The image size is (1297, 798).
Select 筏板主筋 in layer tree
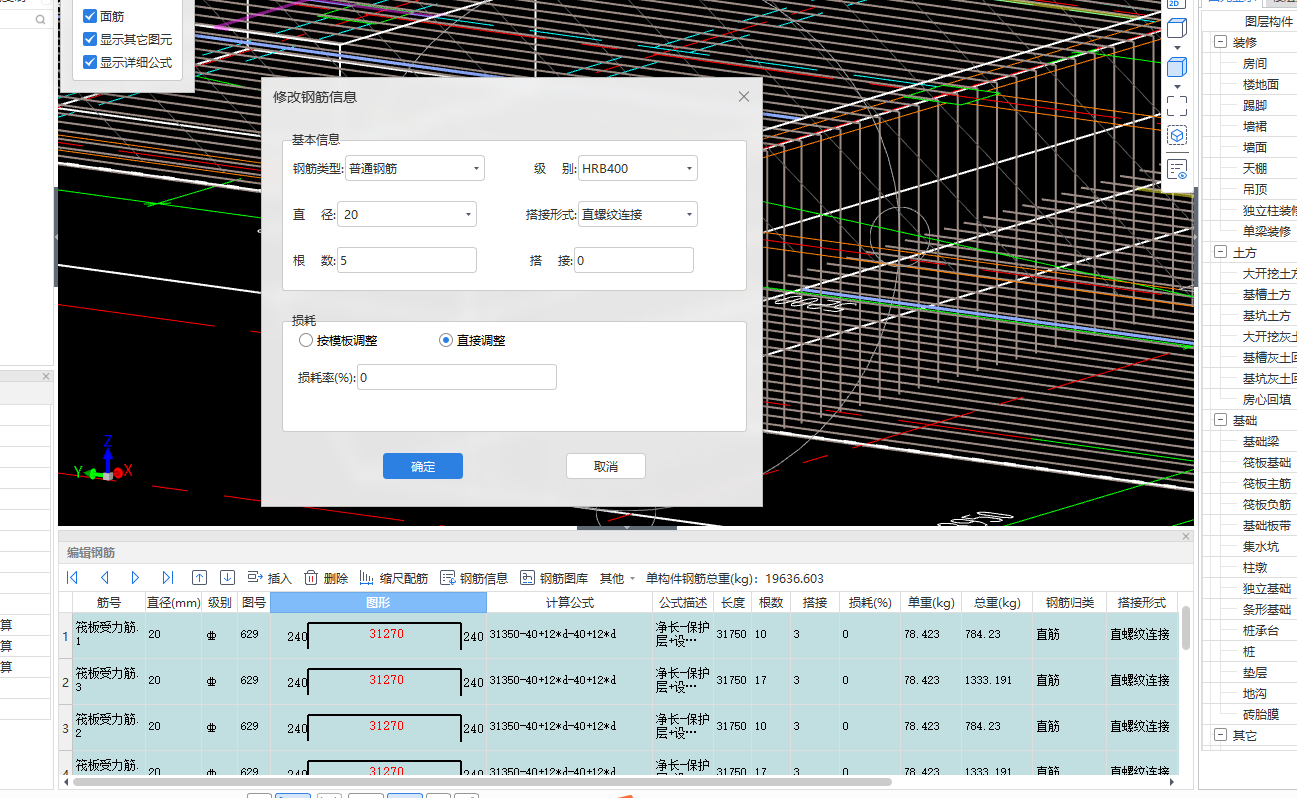(1267, 483)
